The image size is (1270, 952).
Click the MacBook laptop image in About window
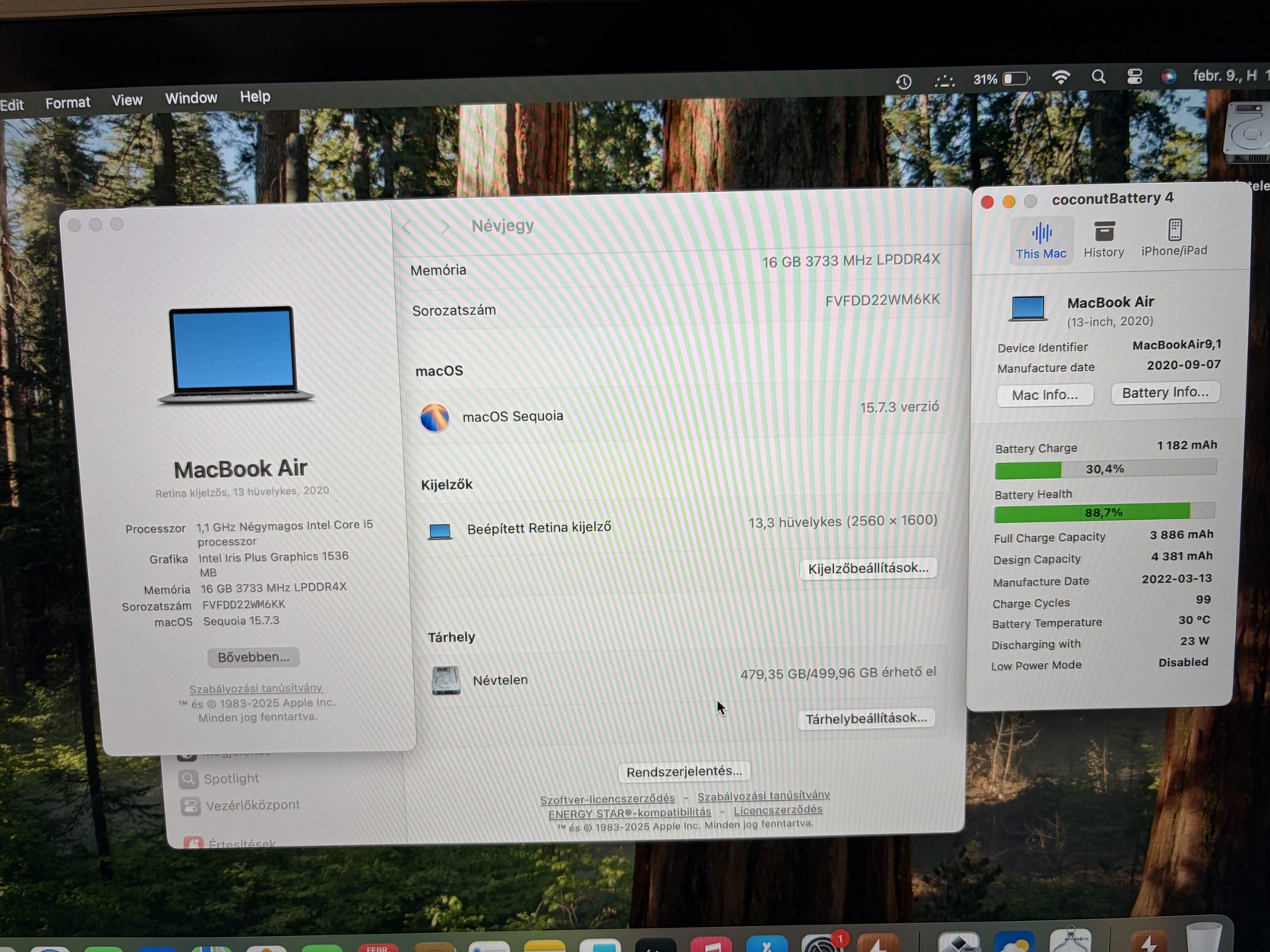click(x=235, y=355)
